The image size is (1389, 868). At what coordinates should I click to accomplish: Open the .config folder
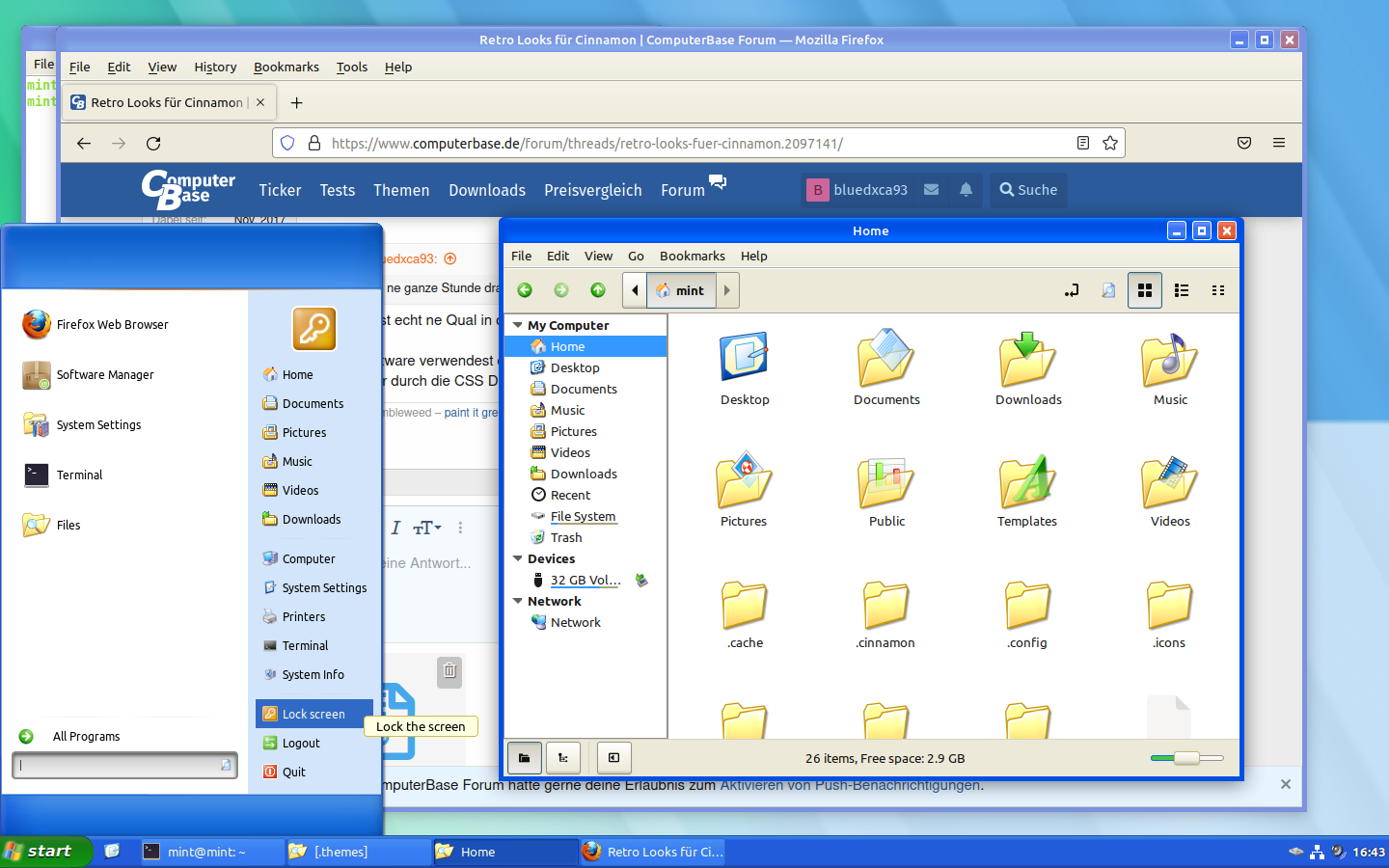pos(1028,605)
